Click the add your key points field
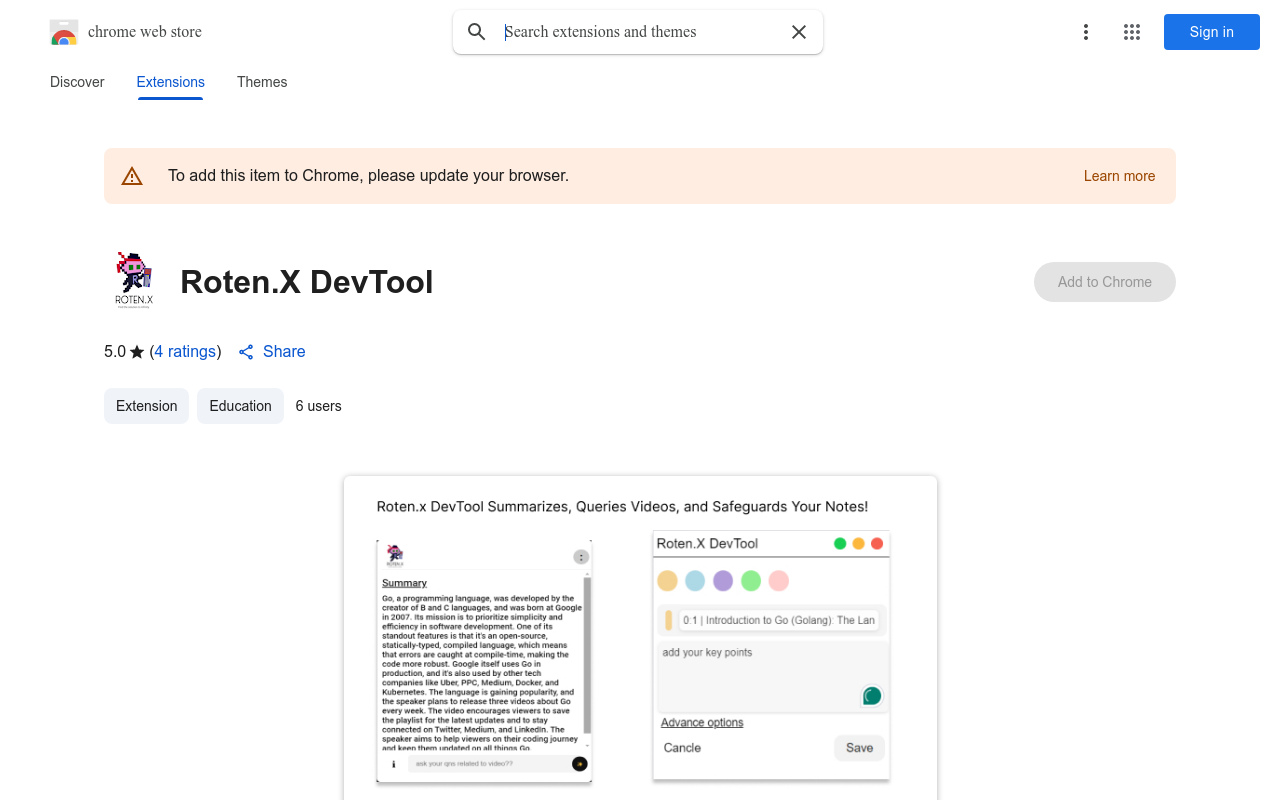Image resolution: width=1280 pixels, height=800 pixels. (x=773, y=677)
